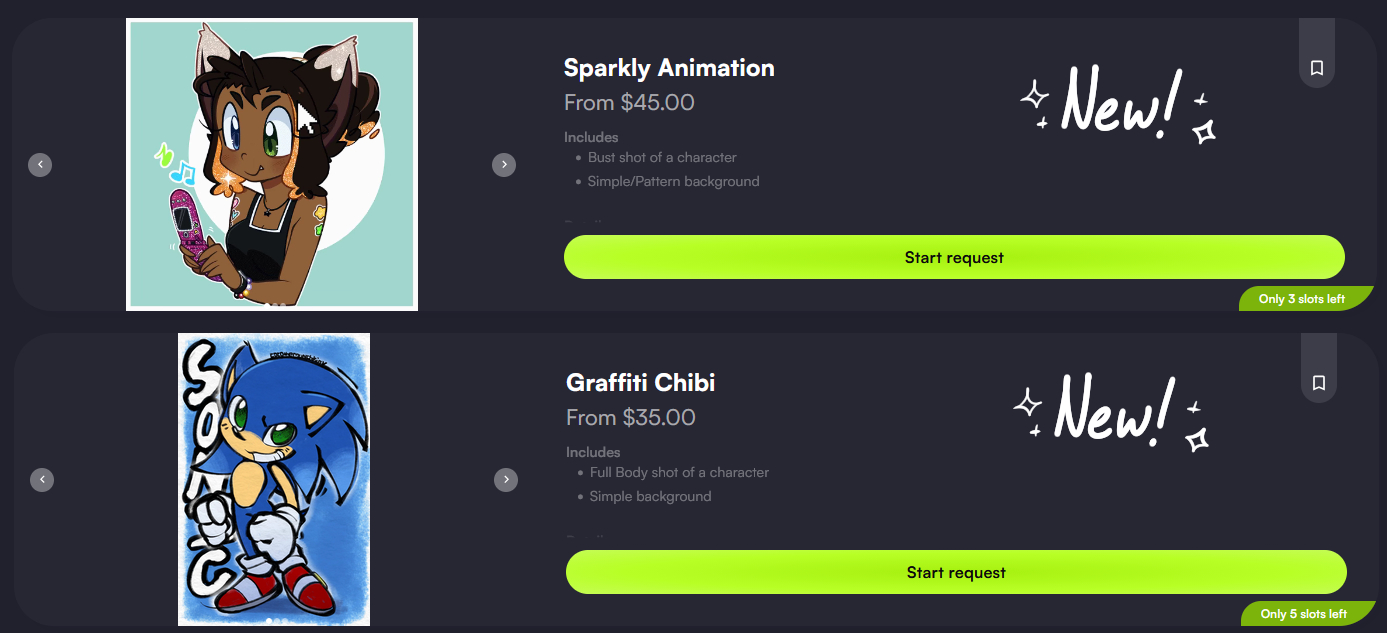The width and height of the screenshot is (1387, 633).
Task: Open the Graffiti Chibi Sonic artwork
Action: (x=274, y=480)
